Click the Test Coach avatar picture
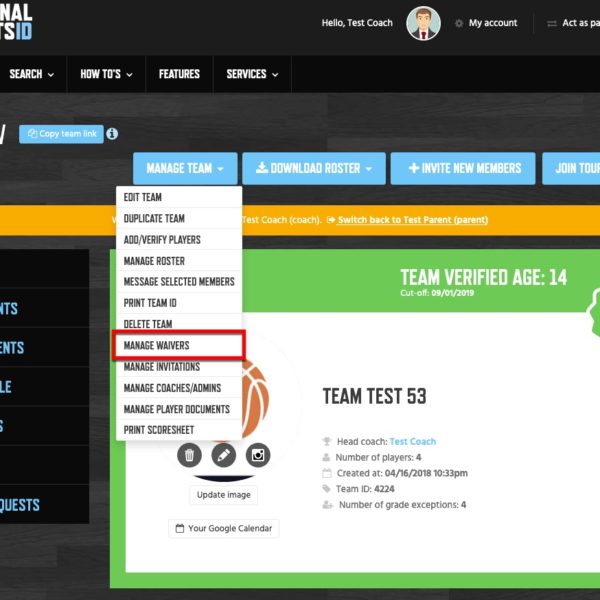The width and height of the screenshot is (600, 600). tap(423, 23)
